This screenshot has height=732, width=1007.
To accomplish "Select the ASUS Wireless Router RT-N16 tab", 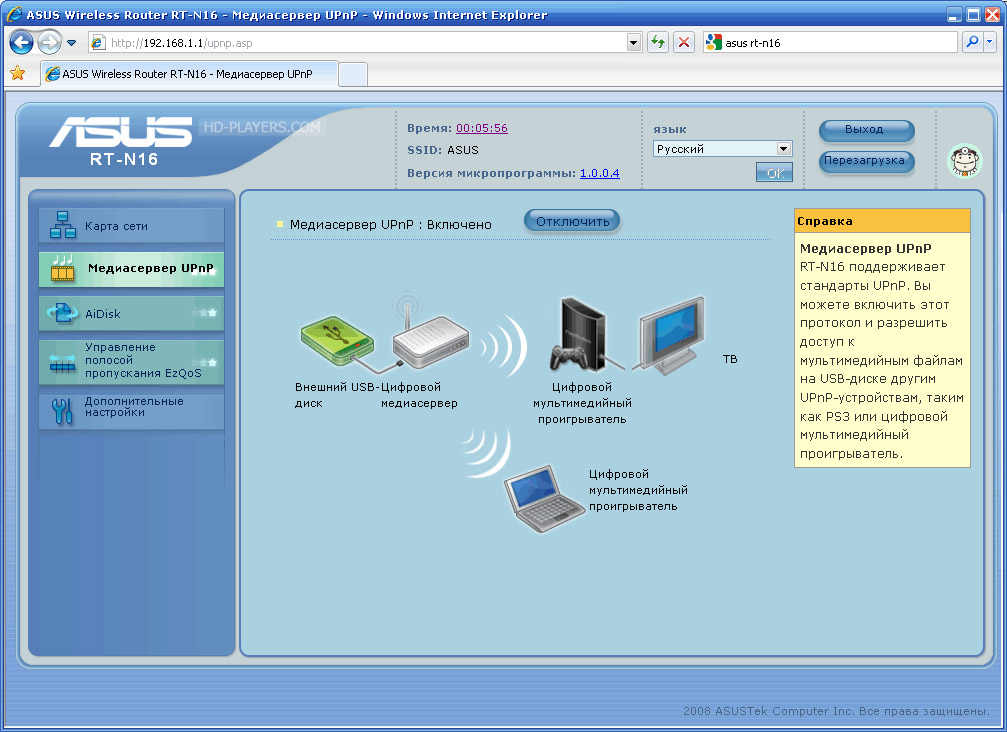I will point(189,74).
